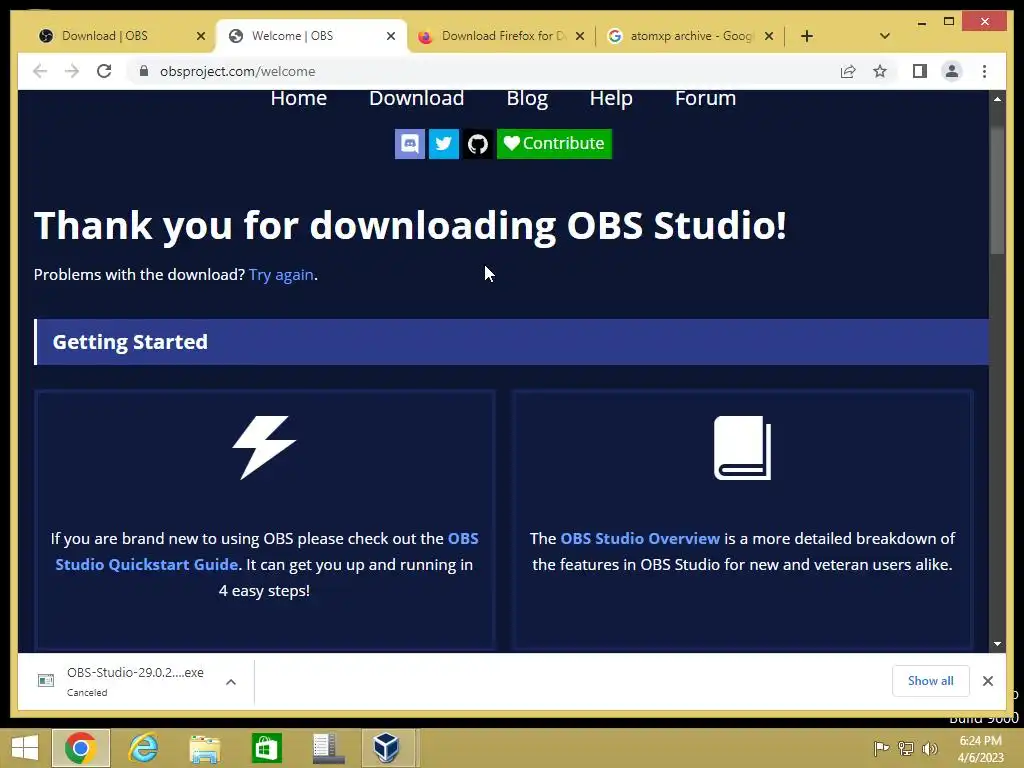Image resolution: width=1024 pixels, height=768 pixels.
Task: Open the Forum nav item
Action: coord(705,98)
